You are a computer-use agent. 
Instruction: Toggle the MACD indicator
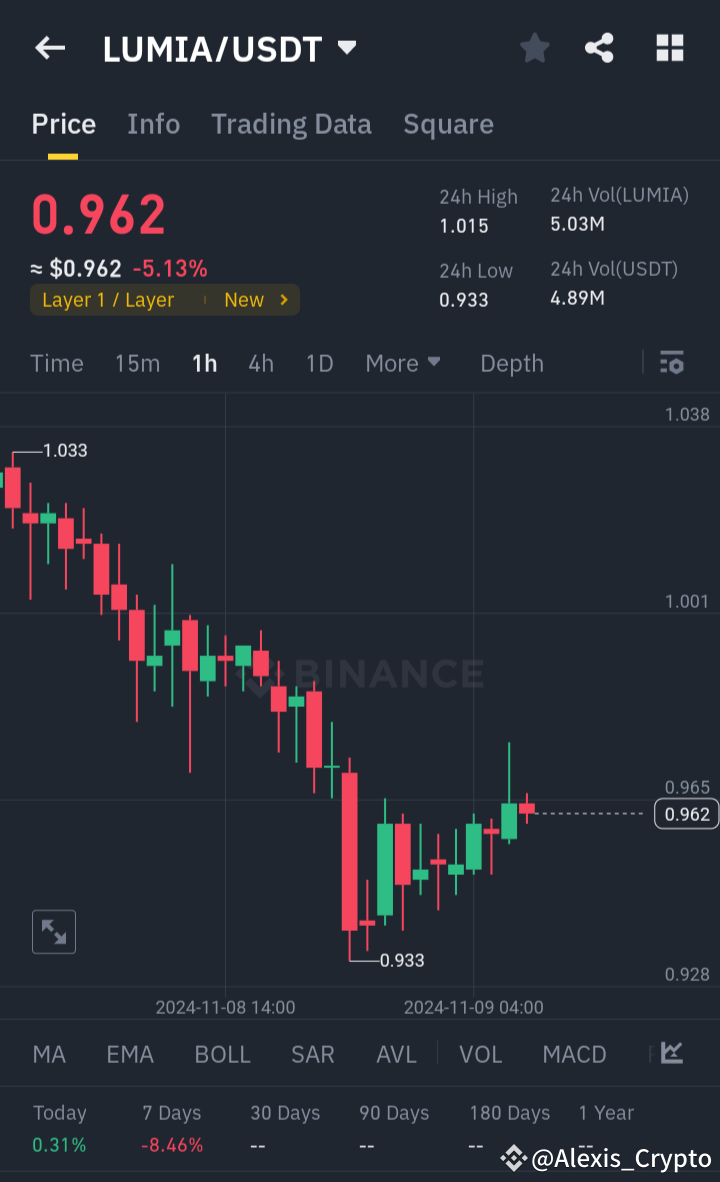tap(574, 1054)
